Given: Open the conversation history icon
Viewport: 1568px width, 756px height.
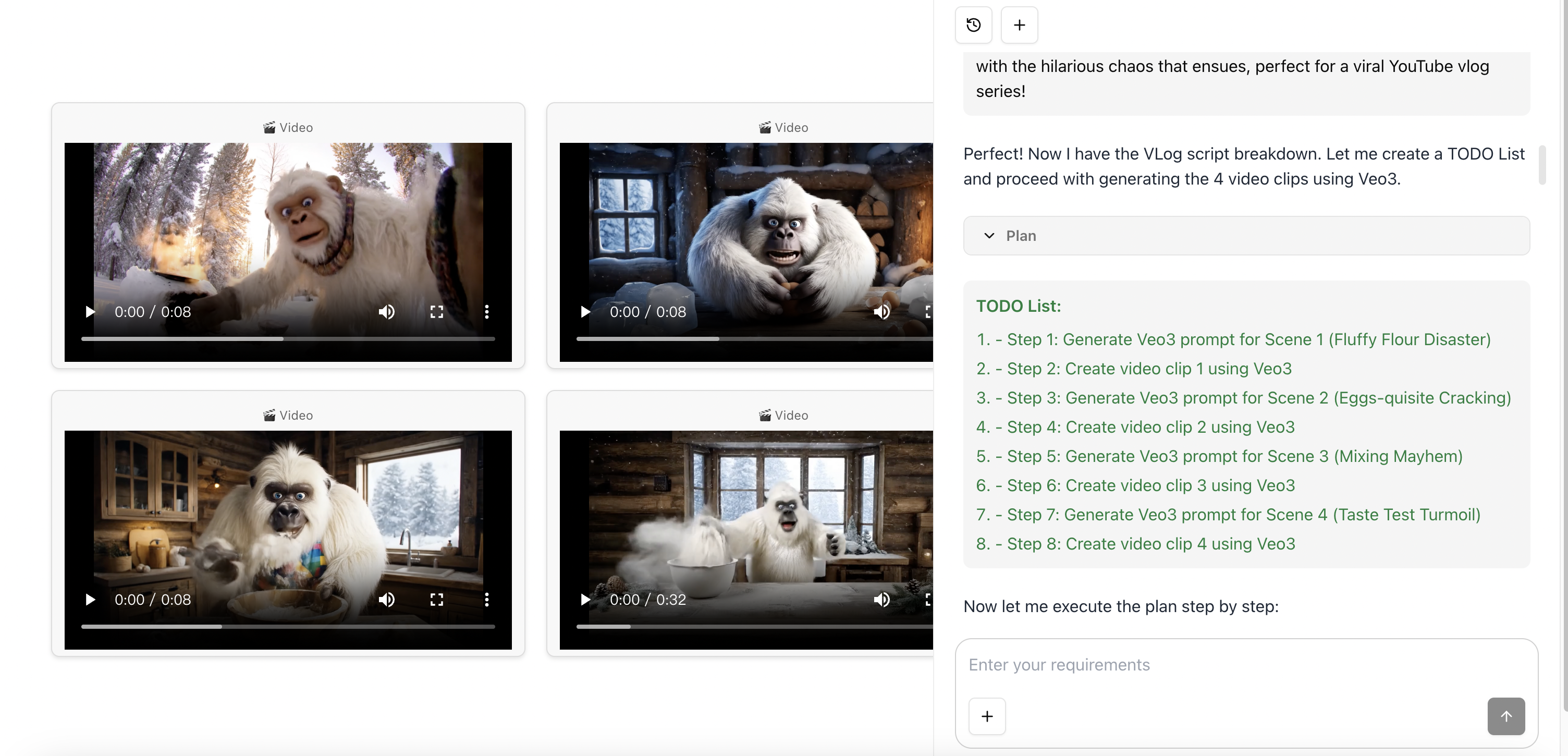Looking at the screenshot, I should 973,25.
